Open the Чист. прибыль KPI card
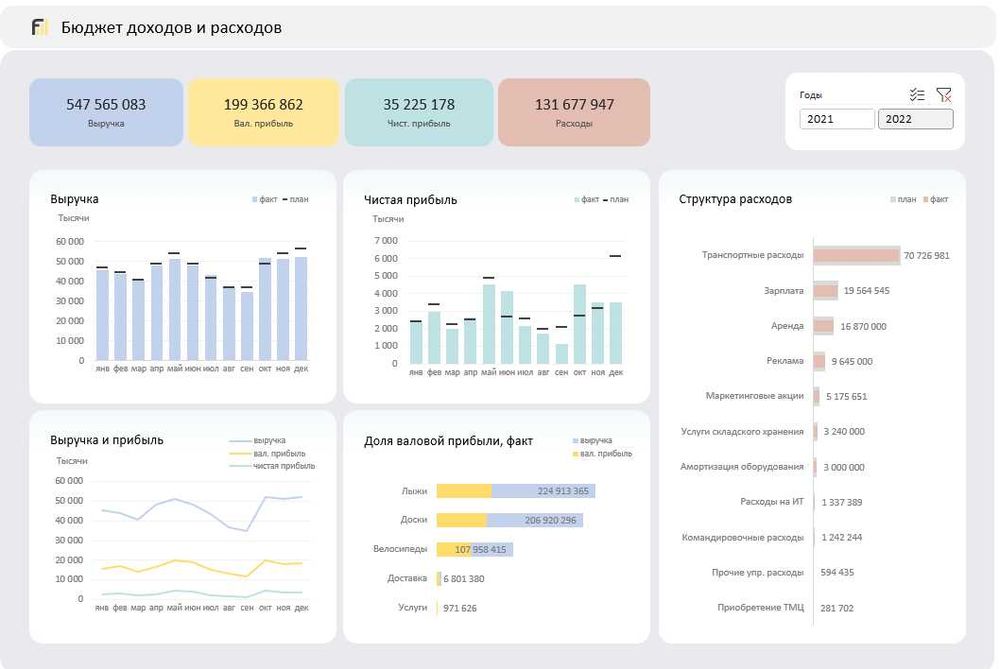The width and height of the screenshot is (1000, 669). coord(419,112)
